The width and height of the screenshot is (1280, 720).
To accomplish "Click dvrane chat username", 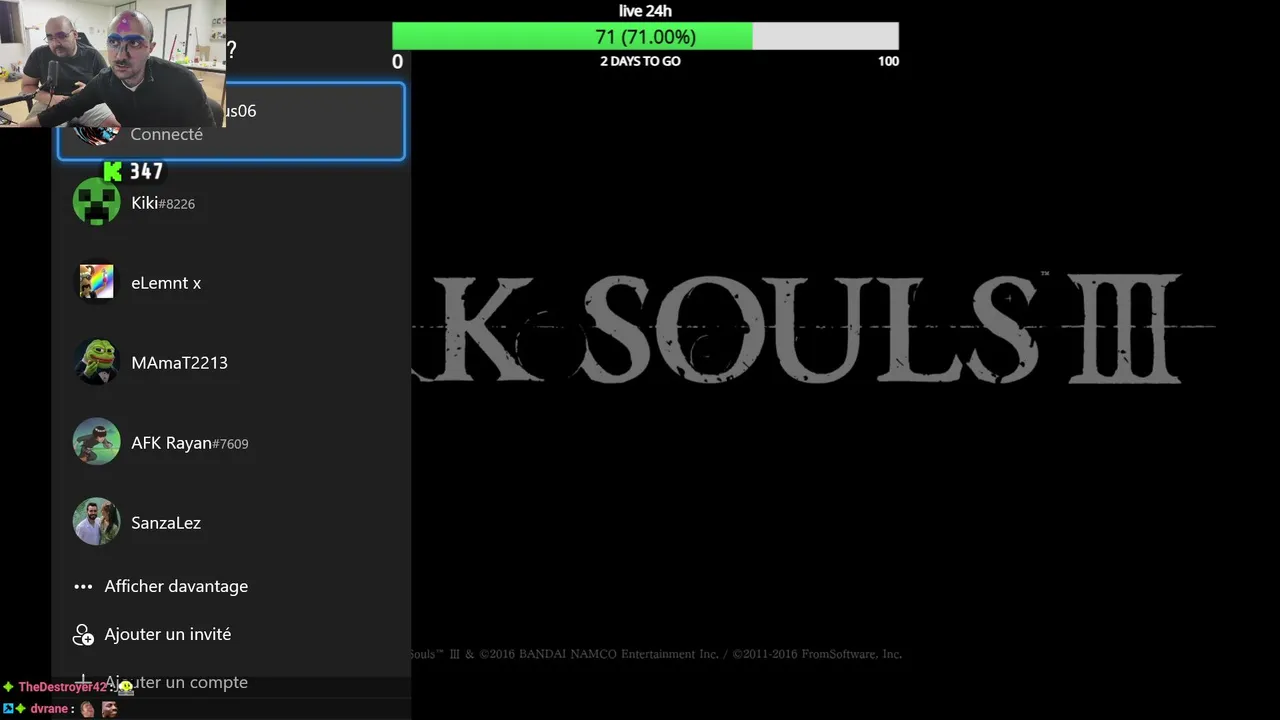I will point(49,709).
